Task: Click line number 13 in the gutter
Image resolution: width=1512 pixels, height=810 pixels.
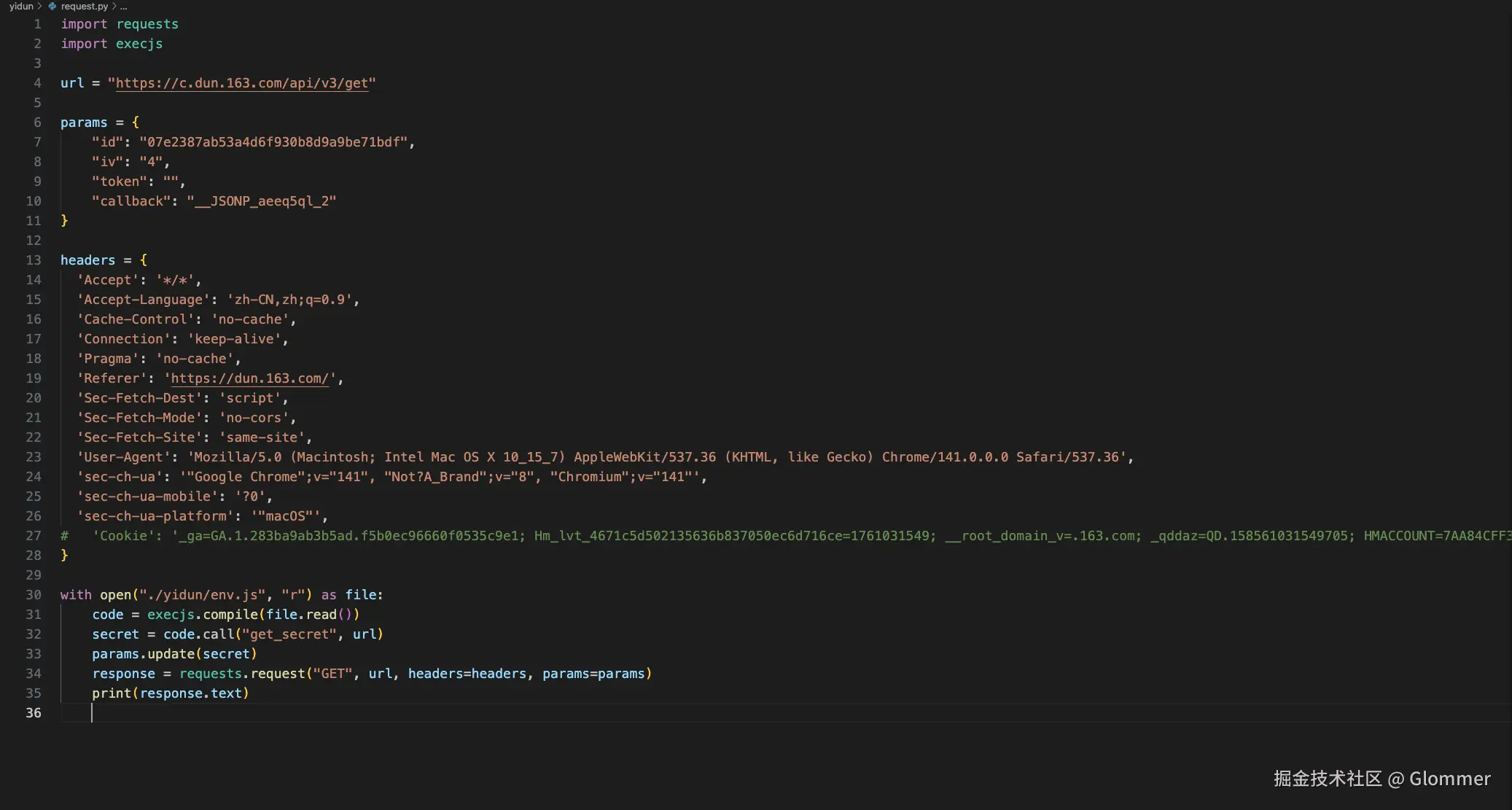Action: tap(34, 260)
